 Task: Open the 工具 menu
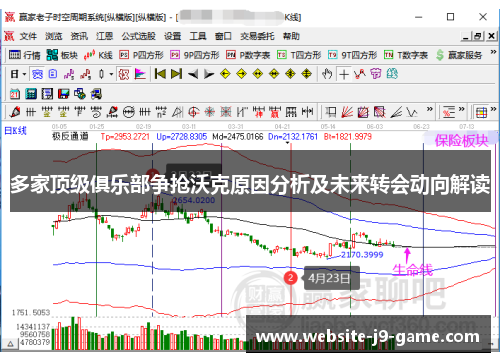coord(198,36)
